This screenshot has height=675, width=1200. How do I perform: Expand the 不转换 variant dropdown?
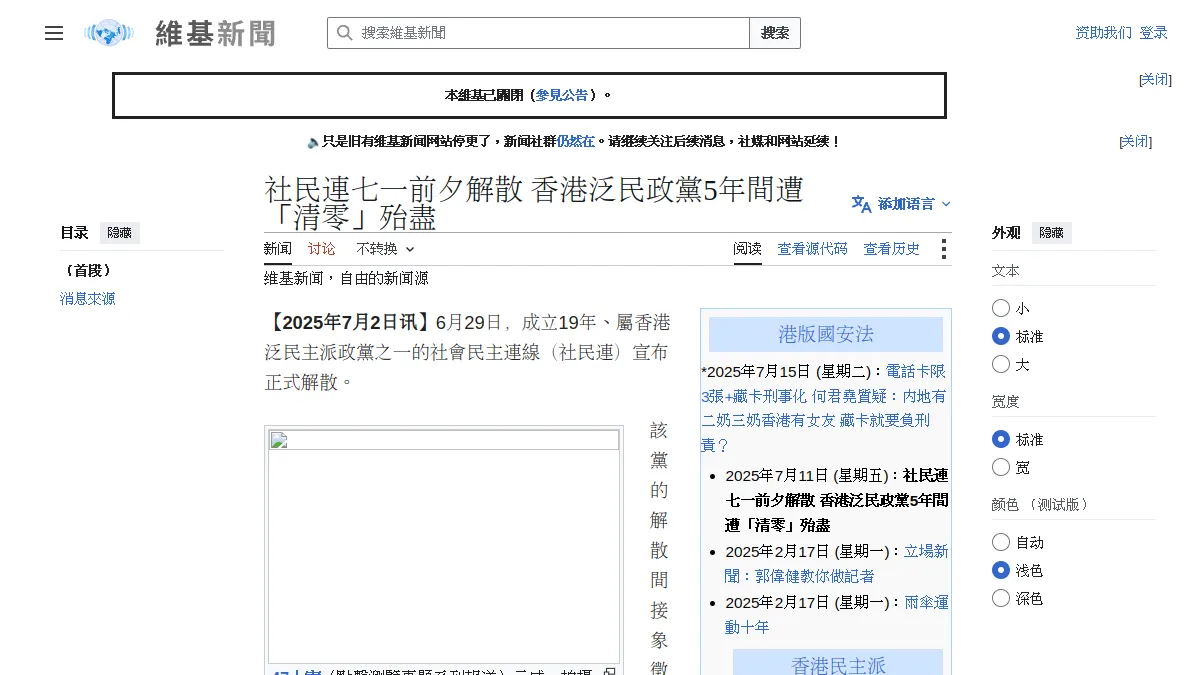pos(385,249)
